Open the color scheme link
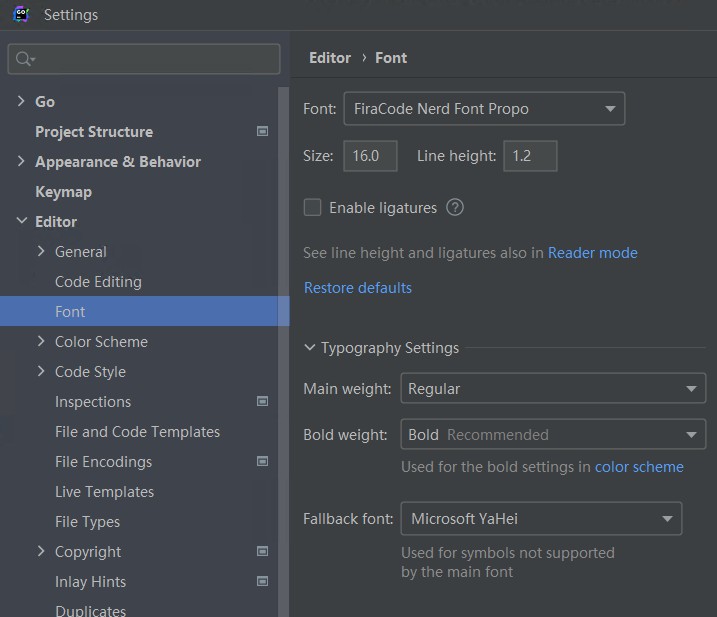Image resolution: width=717 pixels, height=617 pixels. (x=639, y=467)
